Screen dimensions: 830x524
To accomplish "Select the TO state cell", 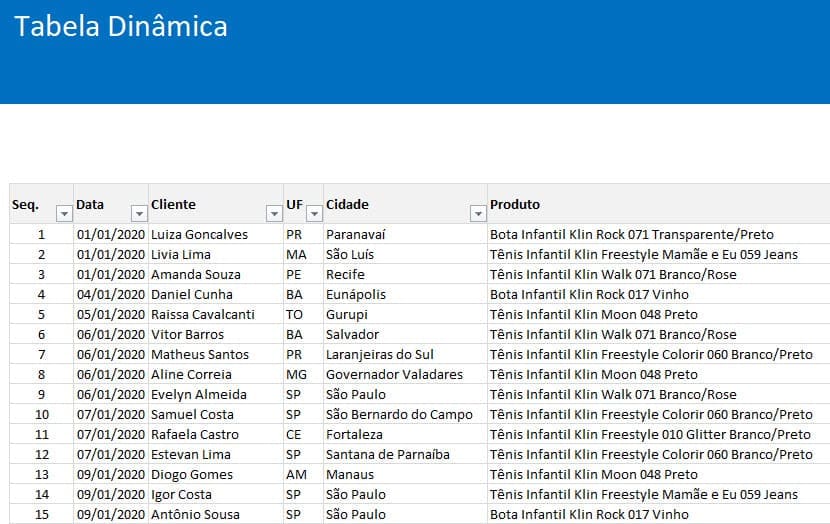I will [x=304, y=314].
